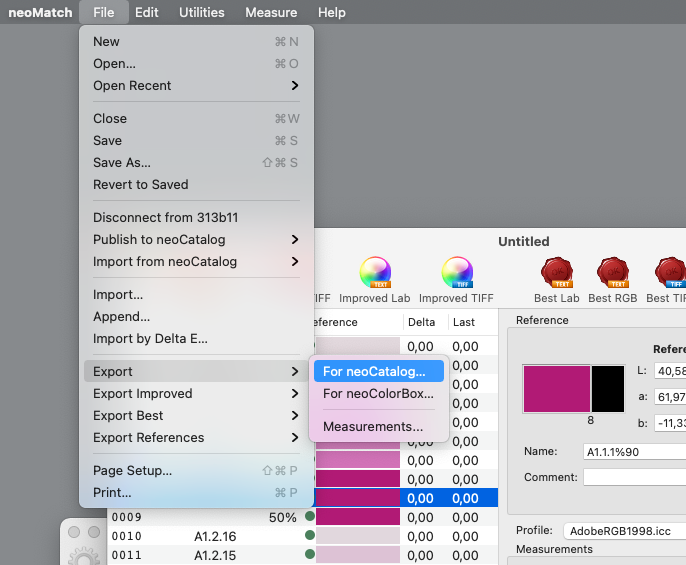Image resolution: width=686 pixels, height=565 pixels.
Task: Click the L value field
Action: [x=670, y=371]
